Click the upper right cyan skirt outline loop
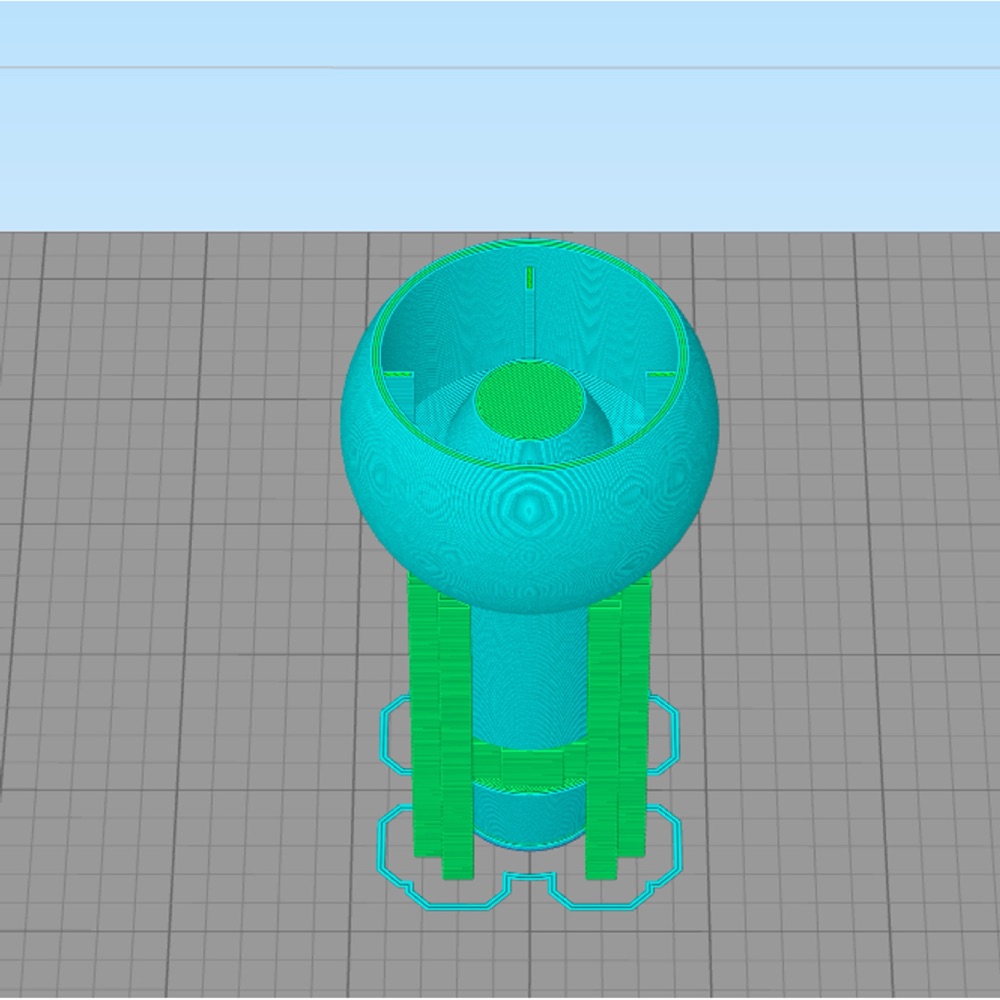The height and width of the screenshot is (1000, 1000). pyautogui.click(x=663, y=733)
